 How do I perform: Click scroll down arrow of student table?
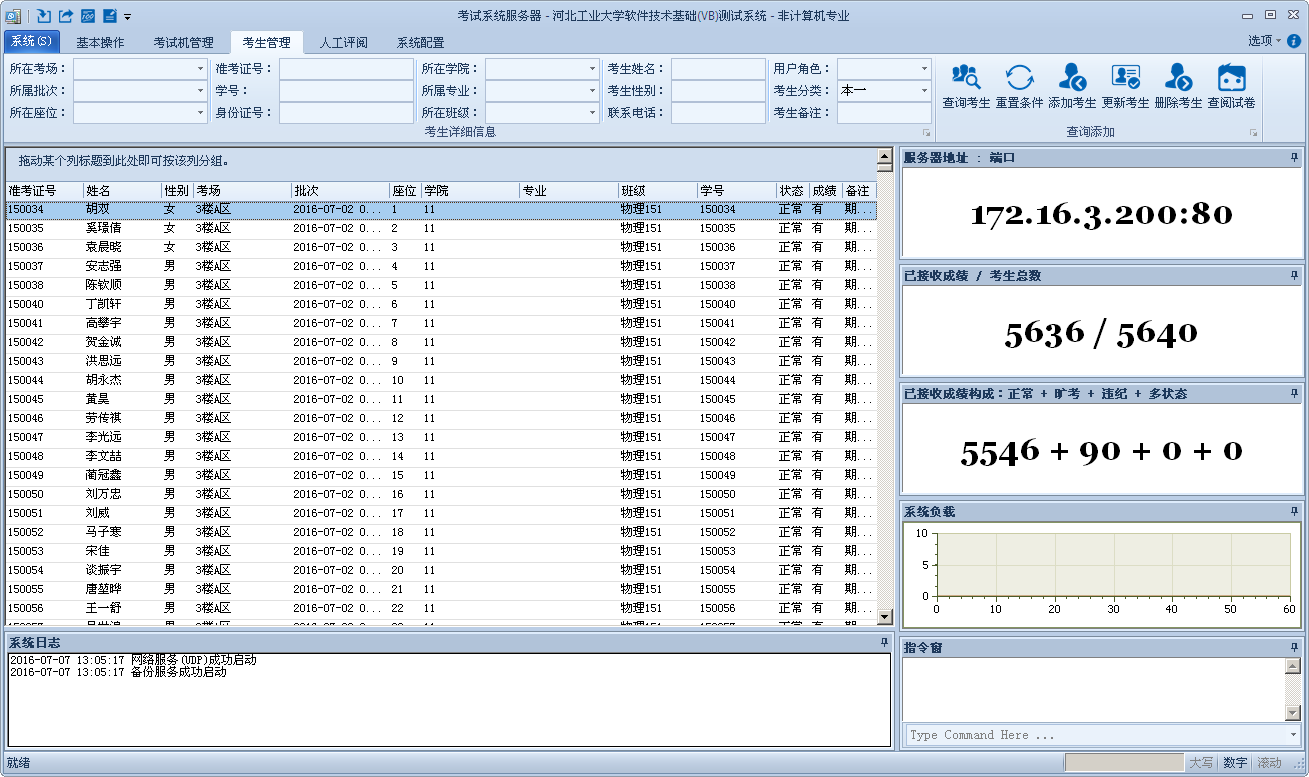pos(885,617)
